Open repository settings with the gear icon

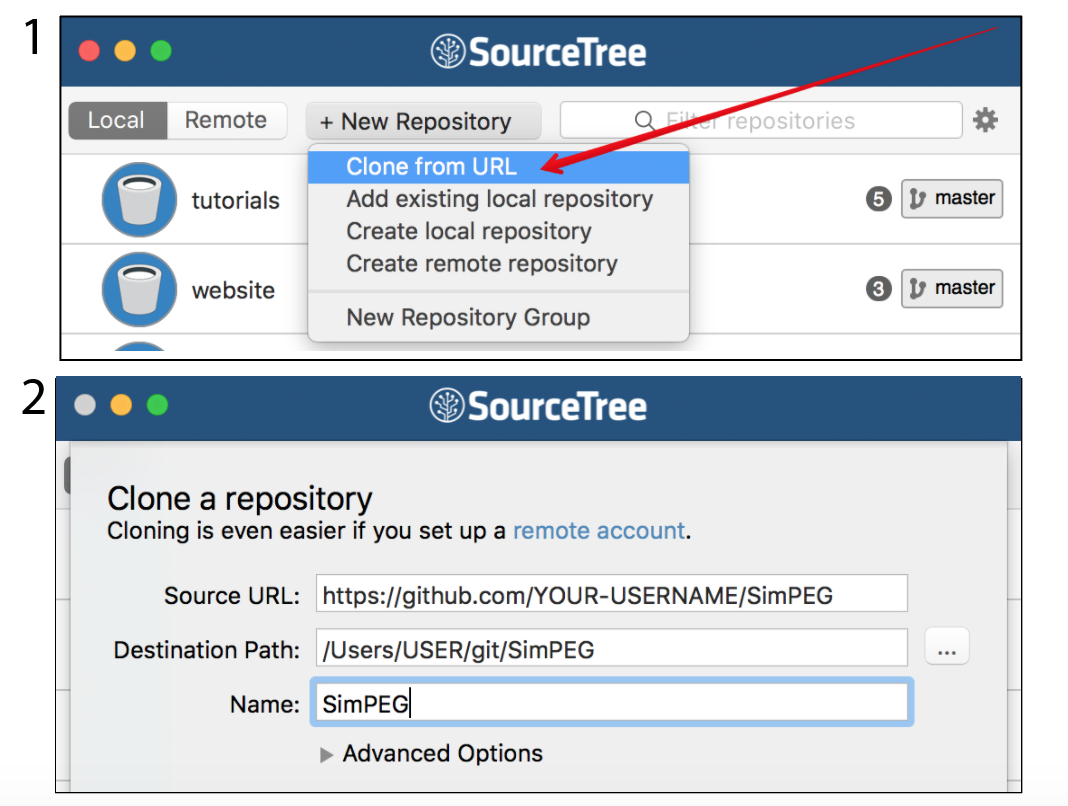tap(985, 120)
